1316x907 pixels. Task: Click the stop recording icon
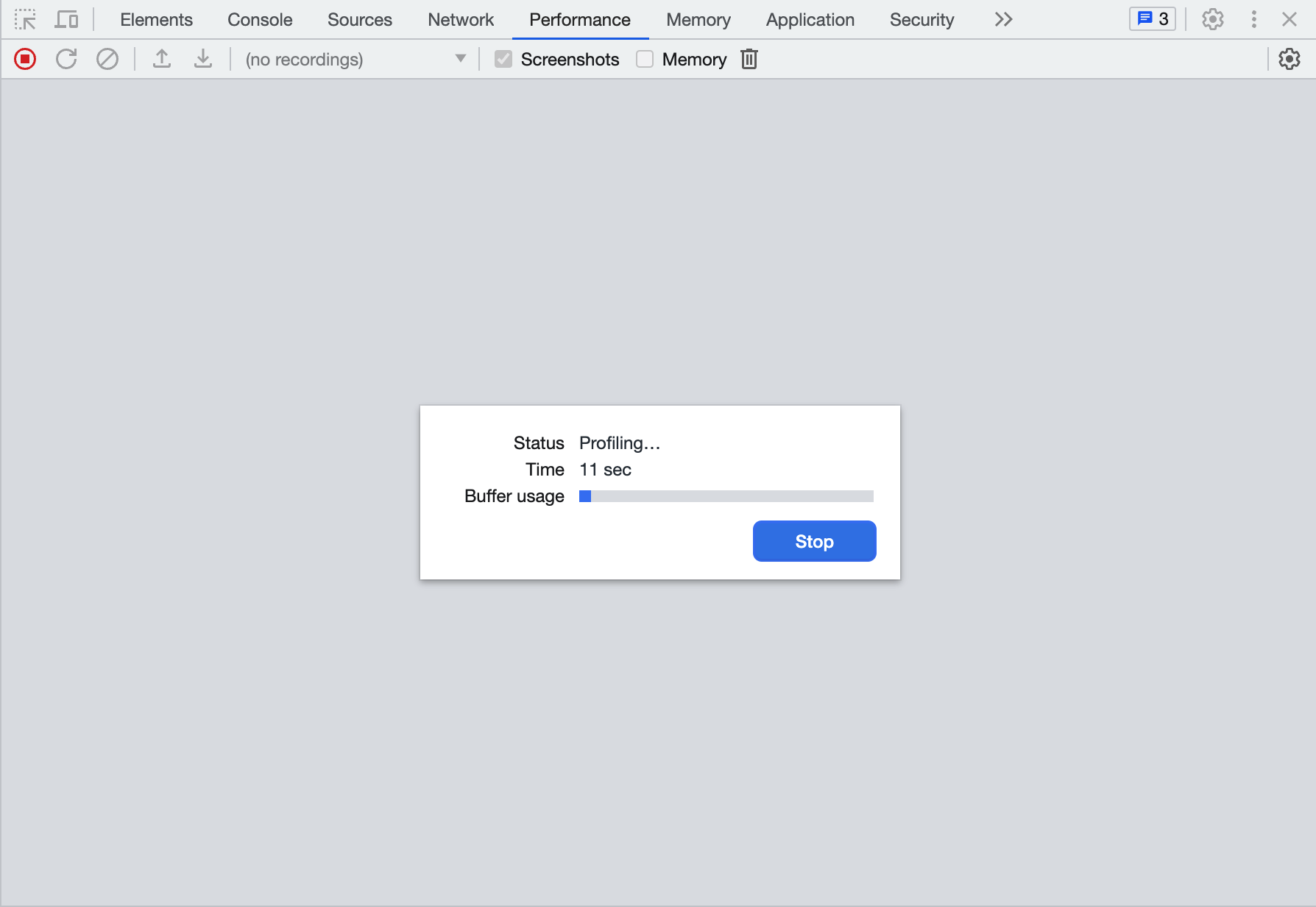click(24, 59)
